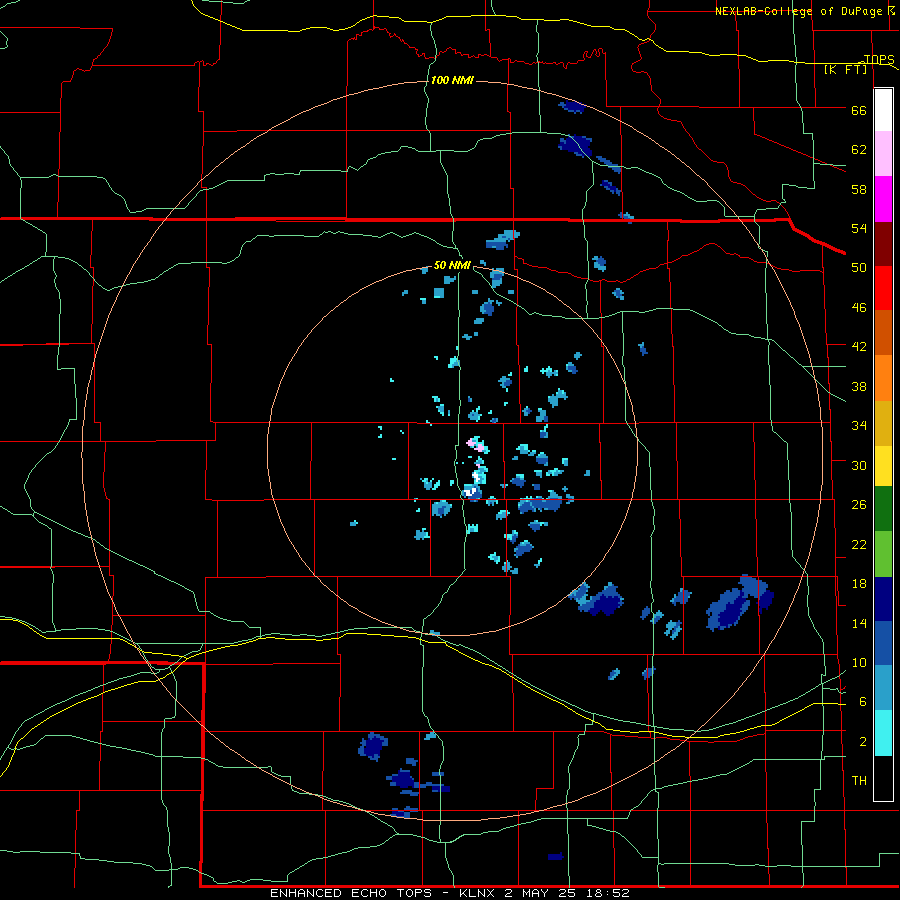The image size is (900, 900).
Task: Pick the bright red legend swatch
Action: tap(883, 288)
